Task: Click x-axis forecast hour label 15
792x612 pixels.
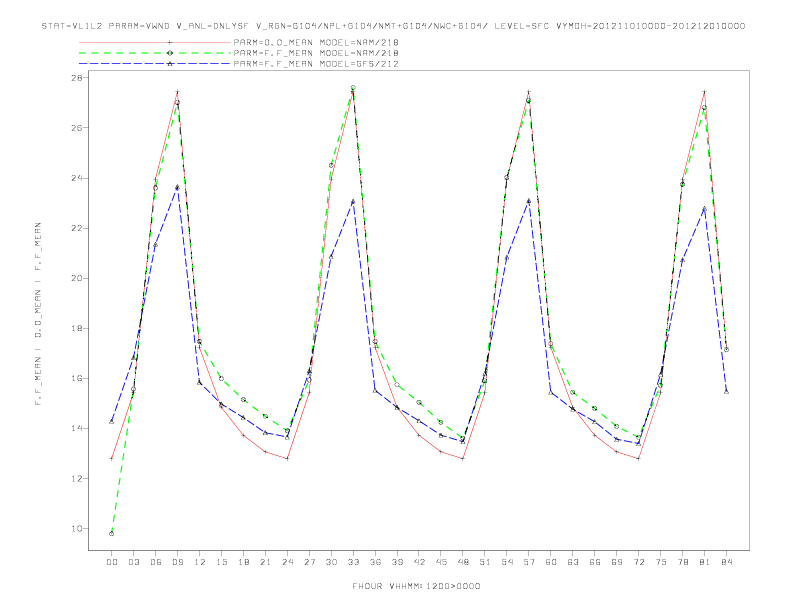Action: (x=221, y=562)
